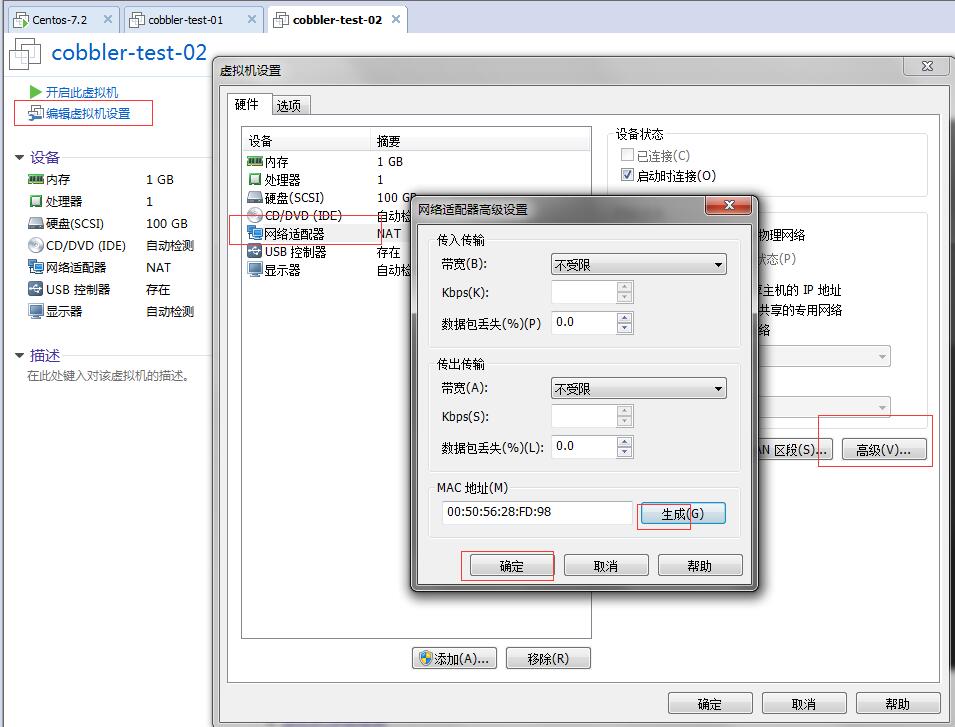This screenshot has height=727, width=955.
Task: Select the 网络适配器 row in hardware list
Action: 328,233
